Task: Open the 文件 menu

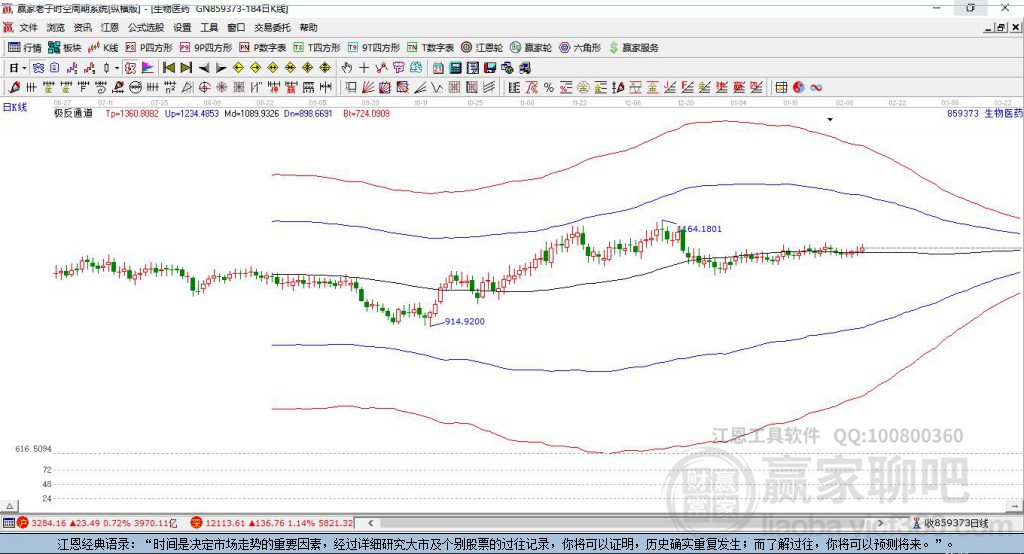Action: pos(28,27)
